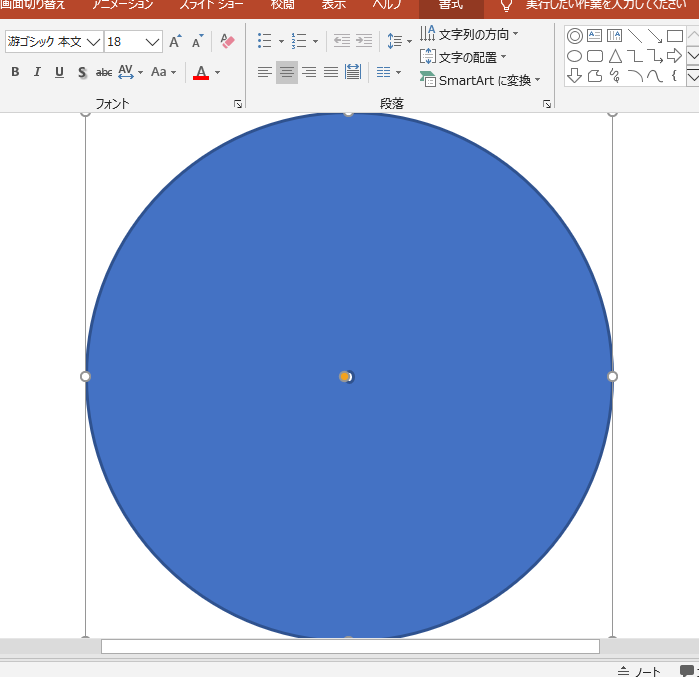Select the down block arrow shape
The width and height of the screenshot is (699, 677).
tap(575, 75)
